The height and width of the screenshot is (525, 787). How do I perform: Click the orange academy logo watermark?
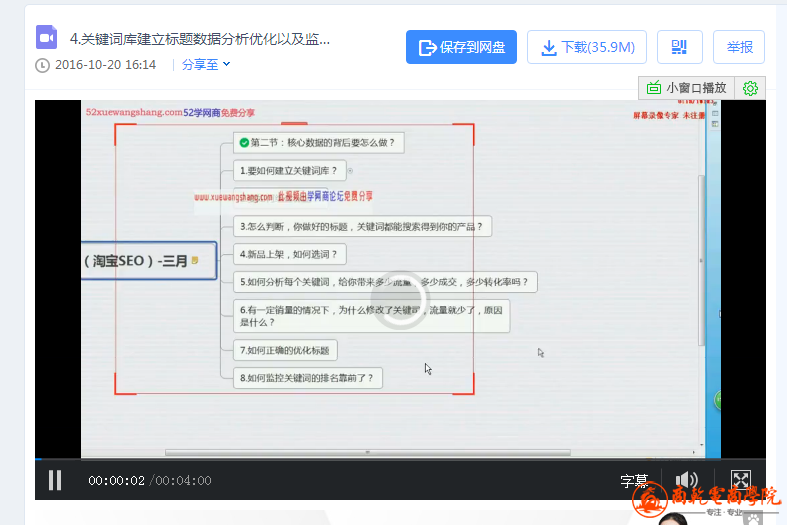click(x=709, y=500)
